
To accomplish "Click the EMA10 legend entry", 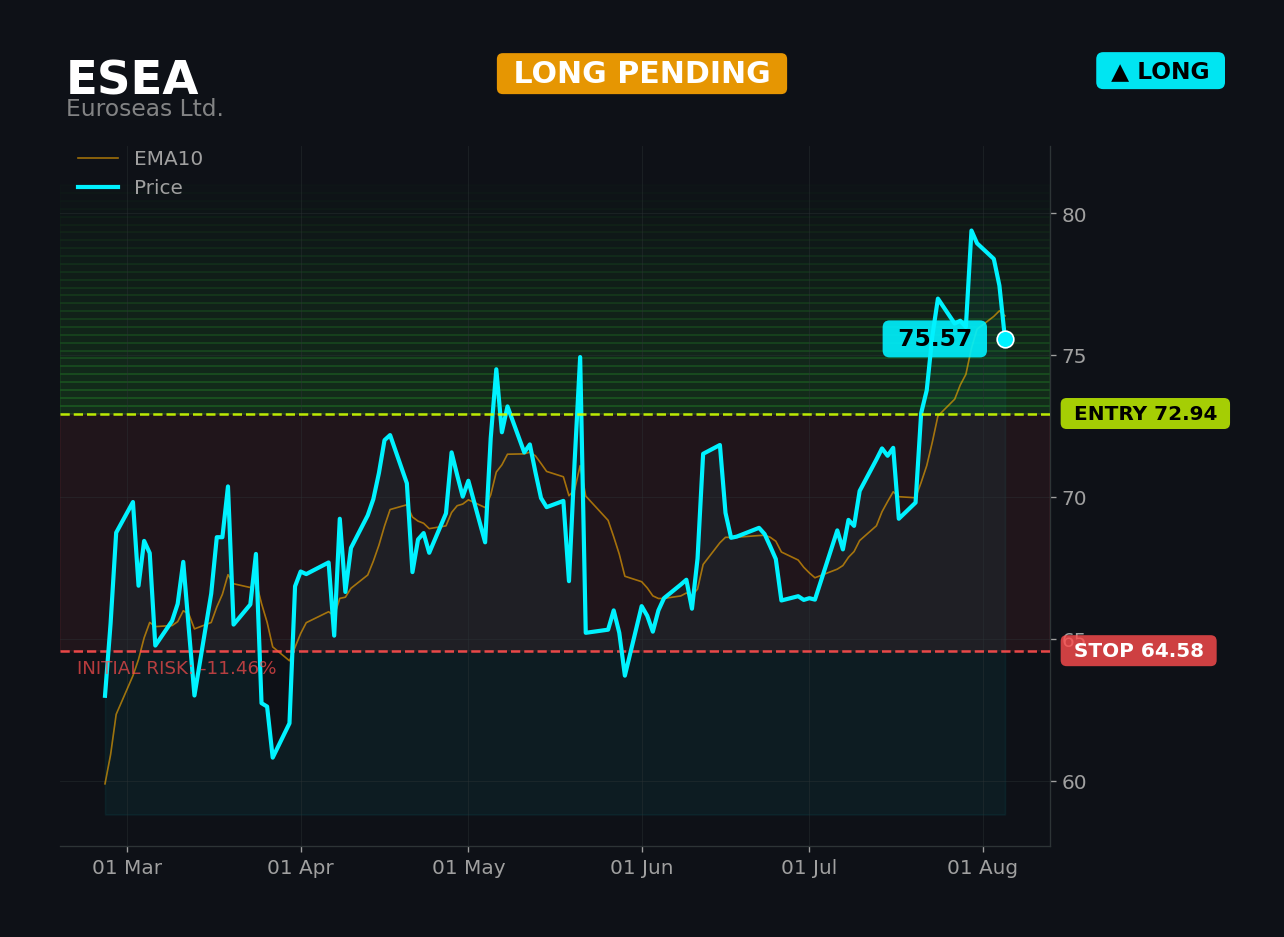I will [x=140, y=159].
